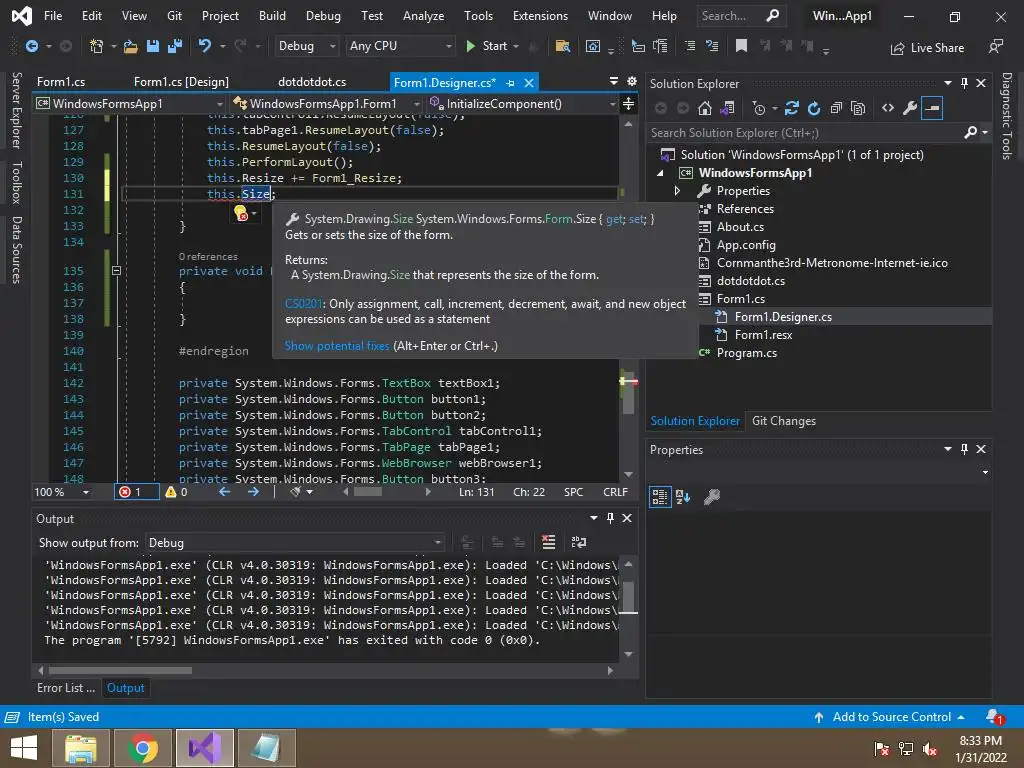Image resolution: width=1024 pixels, height=768 pixels.
Task: Click the Live Share button
Action: [x=927, y=48]
